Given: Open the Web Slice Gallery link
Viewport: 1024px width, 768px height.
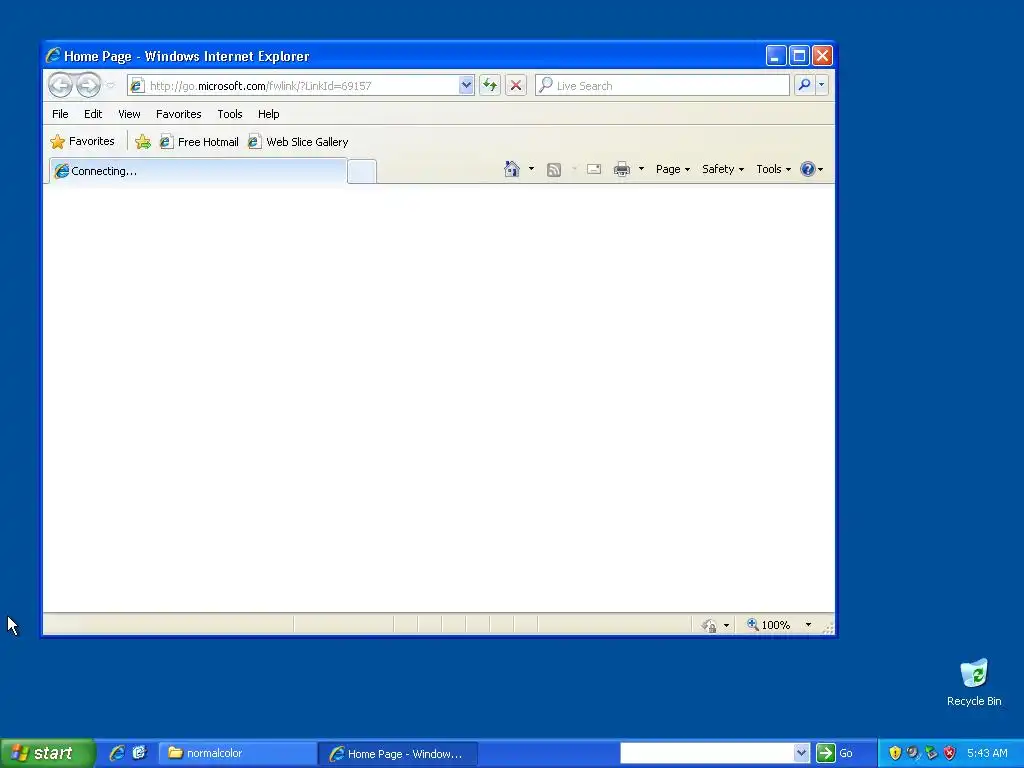Looking at the screenshot, I should (x=298, y=142).
